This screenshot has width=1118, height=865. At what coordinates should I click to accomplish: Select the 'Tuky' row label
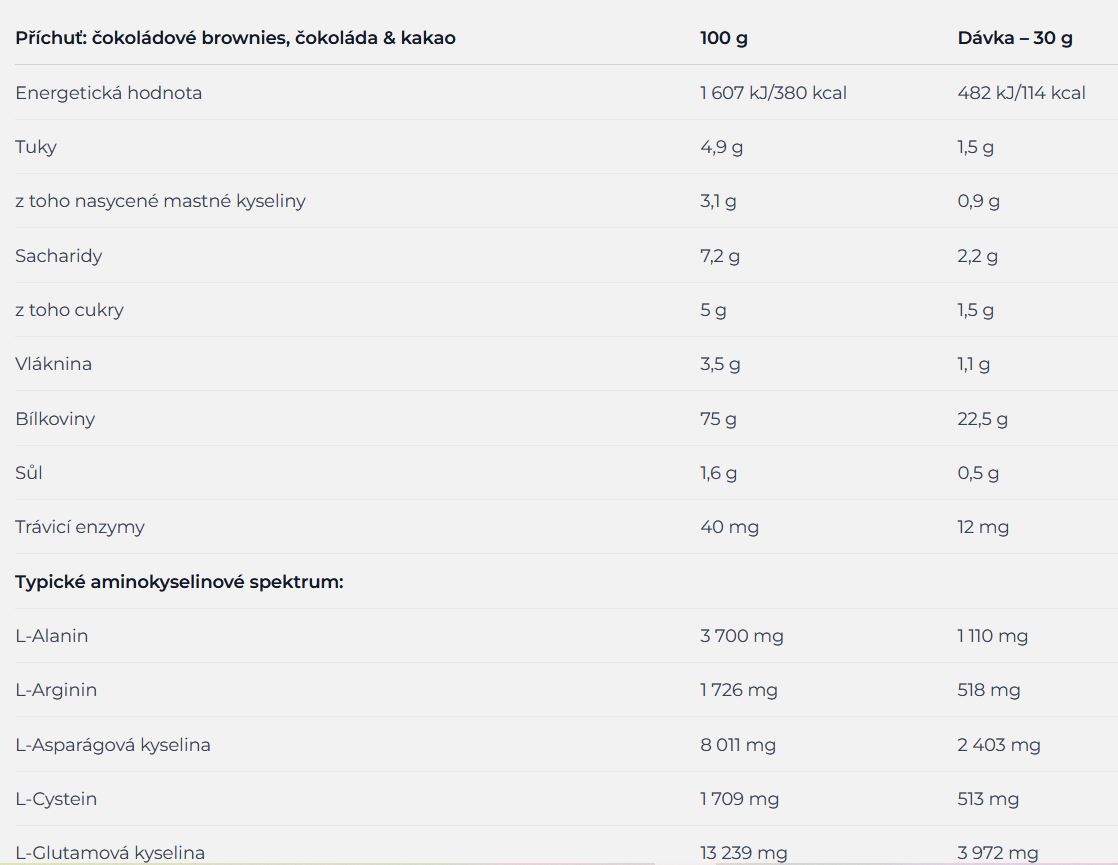point(36,147)
